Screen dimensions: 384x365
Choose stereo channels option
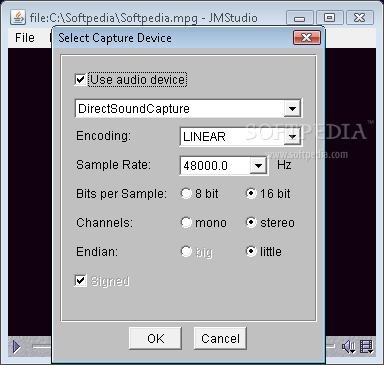tap(251, 223)
